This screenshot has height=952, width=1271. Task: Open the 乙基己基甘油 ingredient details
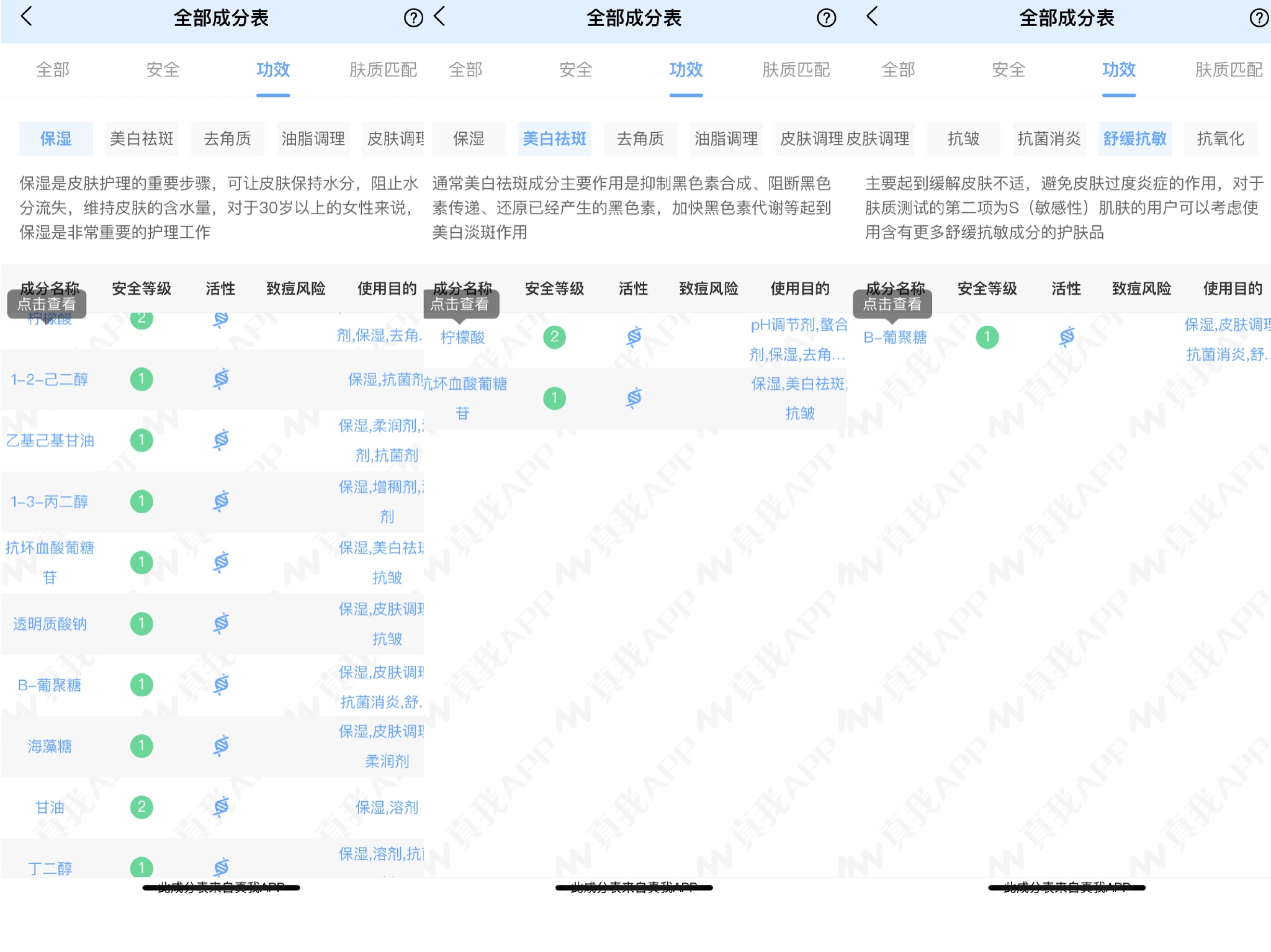pyautogui.click(x=50, y=441)
